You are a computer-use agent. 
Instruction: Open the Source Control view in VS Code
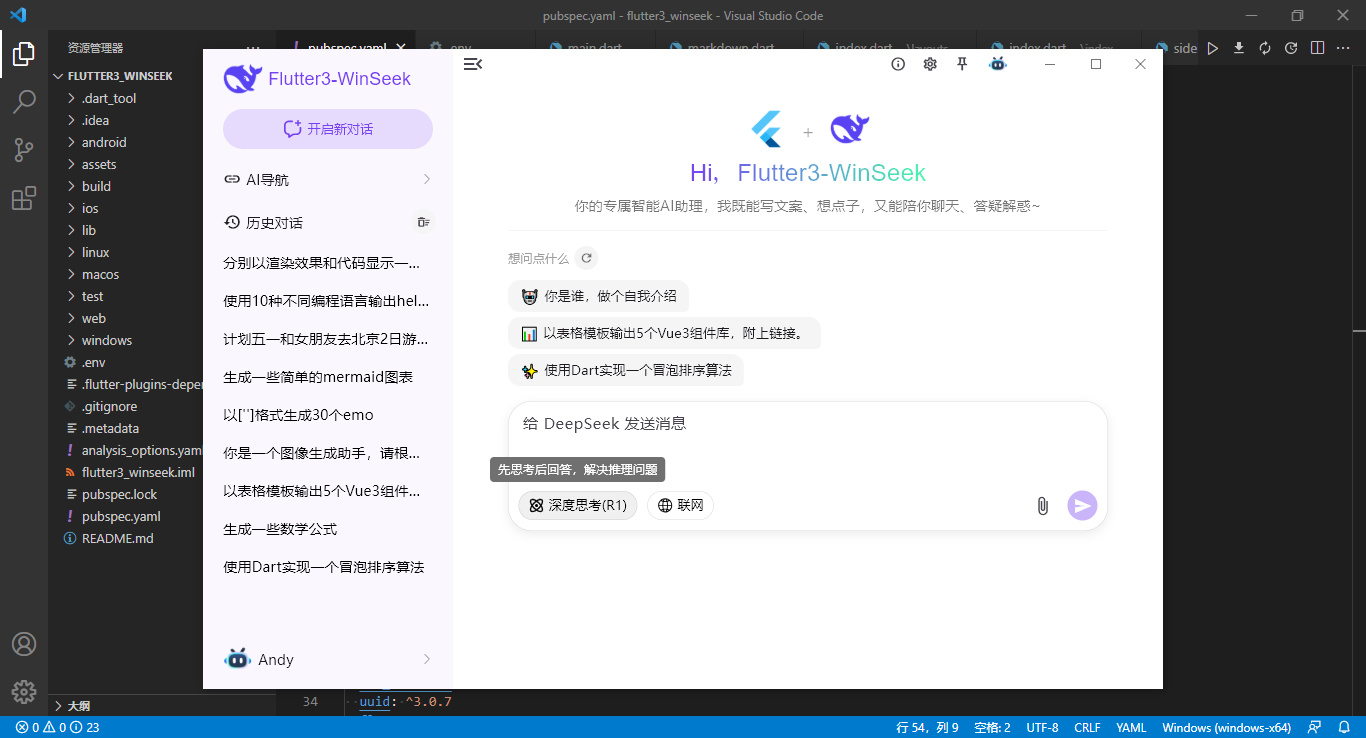pyautogui.click(x=24, y=150)
